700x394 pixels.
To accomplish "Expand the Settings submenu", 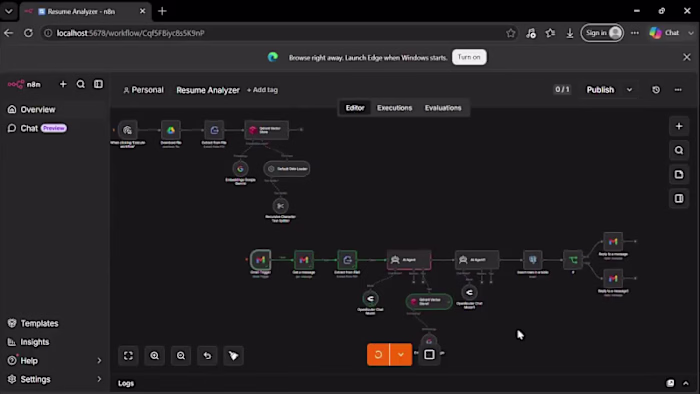I will pyautogui.click(x=55, y=379).
